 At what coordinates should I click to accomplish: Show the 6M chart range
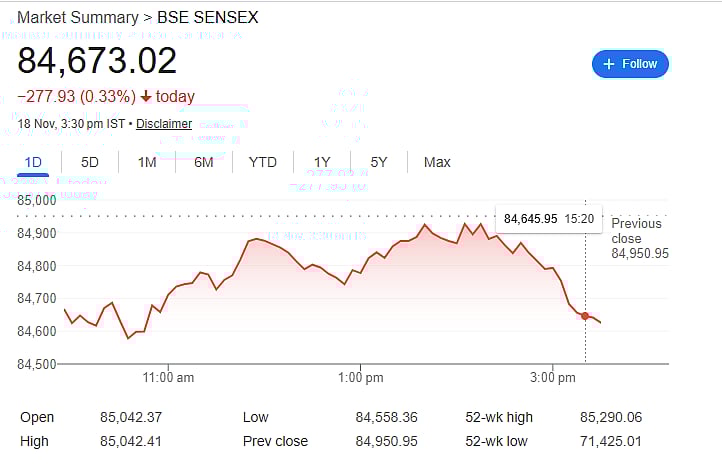click(204, 162)
